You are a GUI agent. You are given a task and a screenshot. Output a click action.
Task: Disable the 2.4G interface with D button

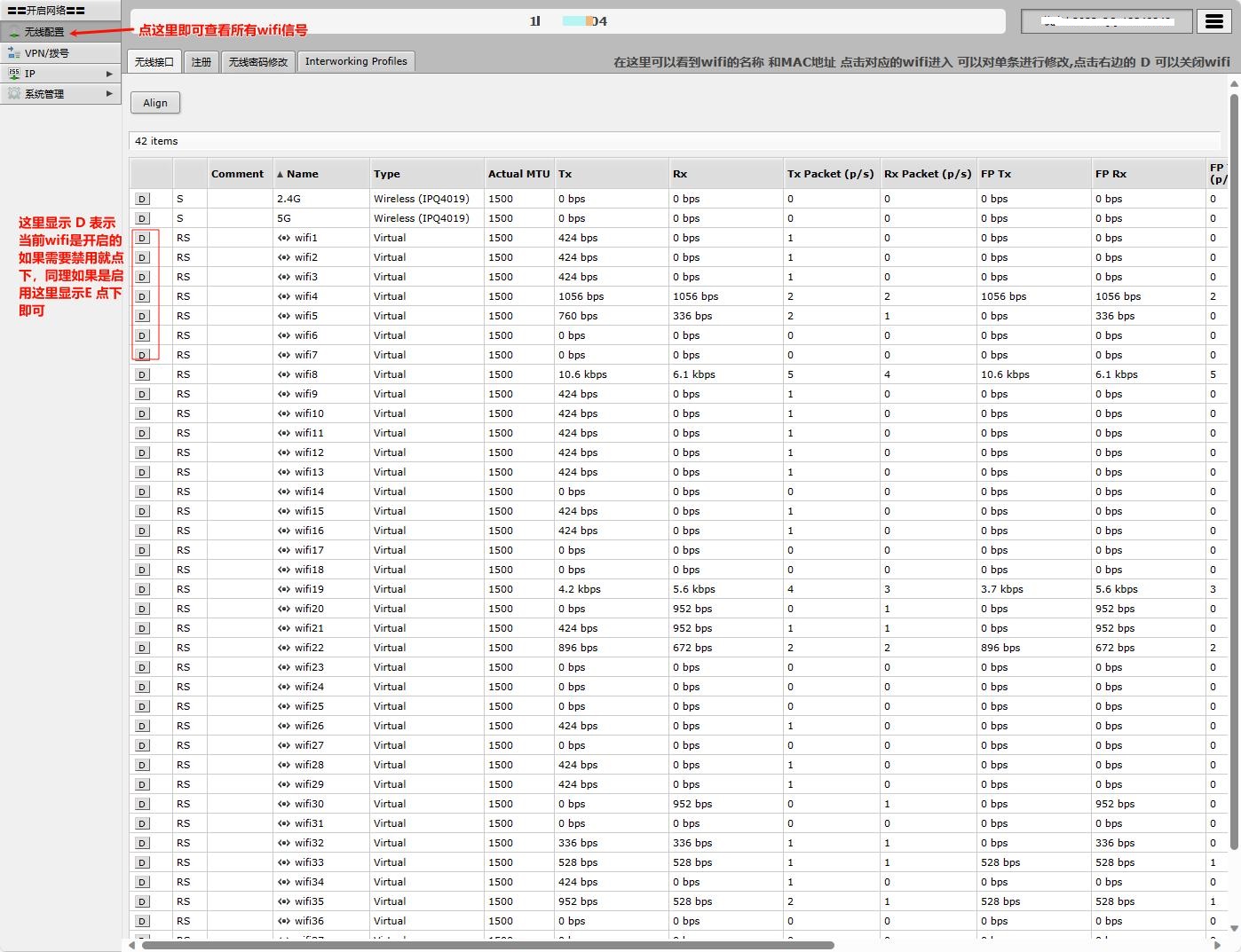click(x=142, y=199)
